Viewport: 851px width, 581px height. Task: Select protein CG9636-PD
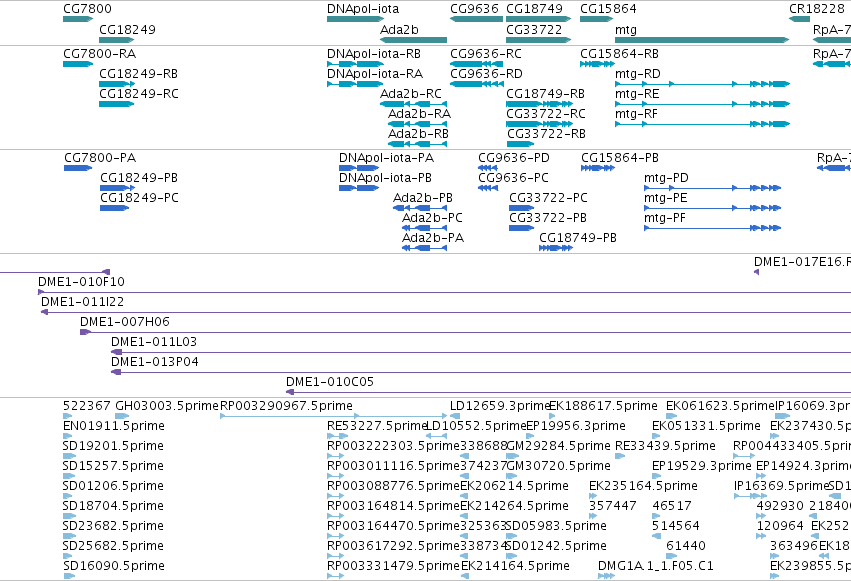[x=514, y=158]
